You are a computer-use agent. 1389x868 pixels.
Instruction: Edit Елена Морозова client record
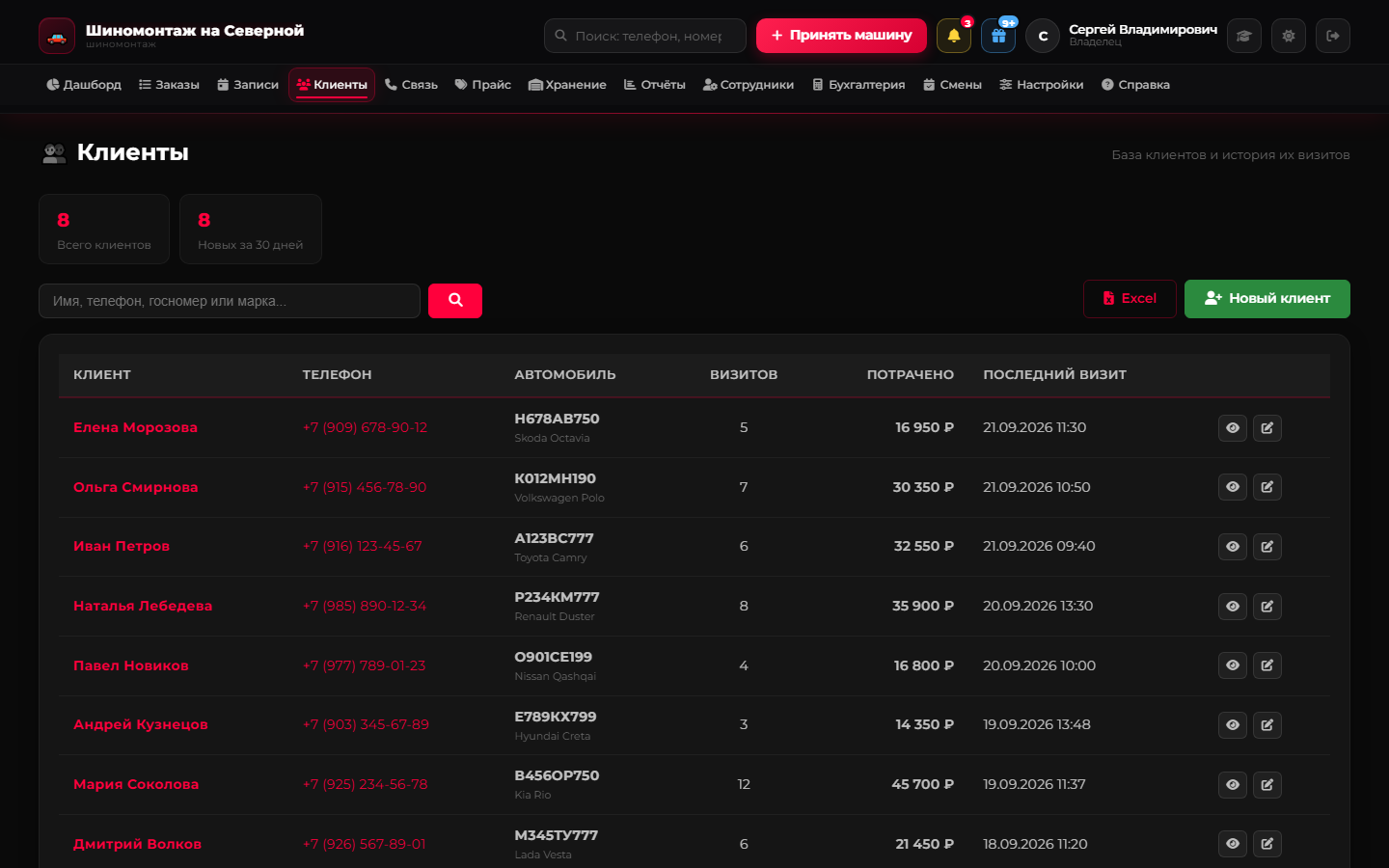coord(1267,428)
